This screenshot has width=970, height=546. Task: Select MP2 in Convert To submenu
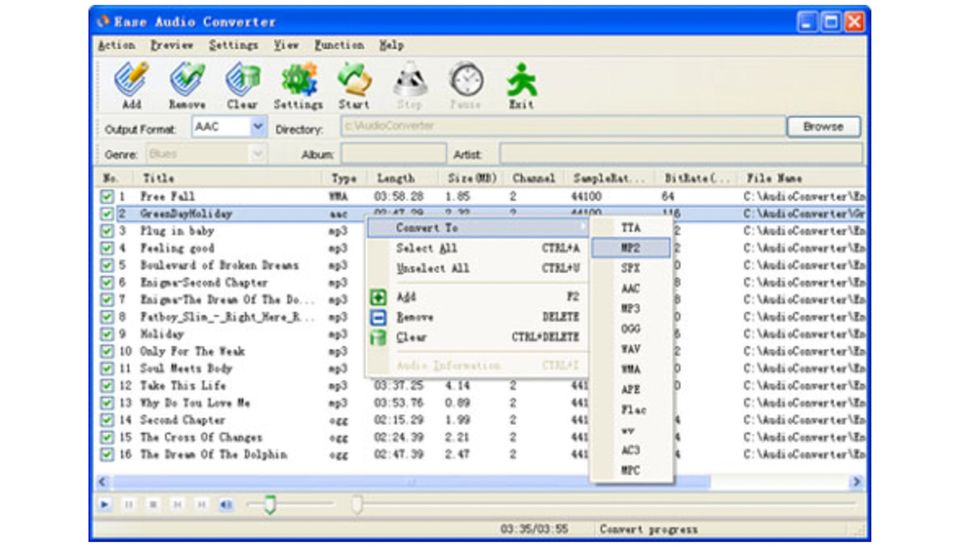tap(631, 248)
